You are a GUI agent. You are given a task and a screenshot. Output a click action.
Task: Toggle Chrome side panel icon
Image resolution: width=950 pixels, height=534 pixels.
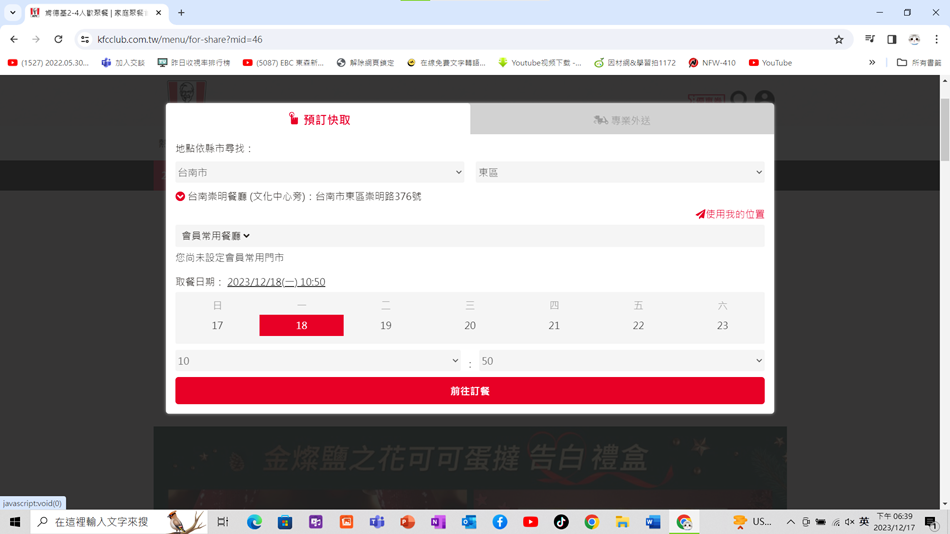[x=892, y=39]
